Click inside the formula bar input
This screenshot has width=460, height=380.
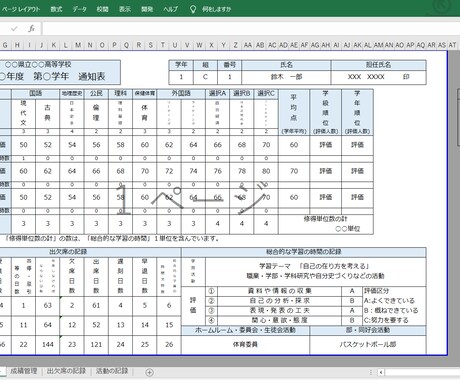tap(250, 29)
